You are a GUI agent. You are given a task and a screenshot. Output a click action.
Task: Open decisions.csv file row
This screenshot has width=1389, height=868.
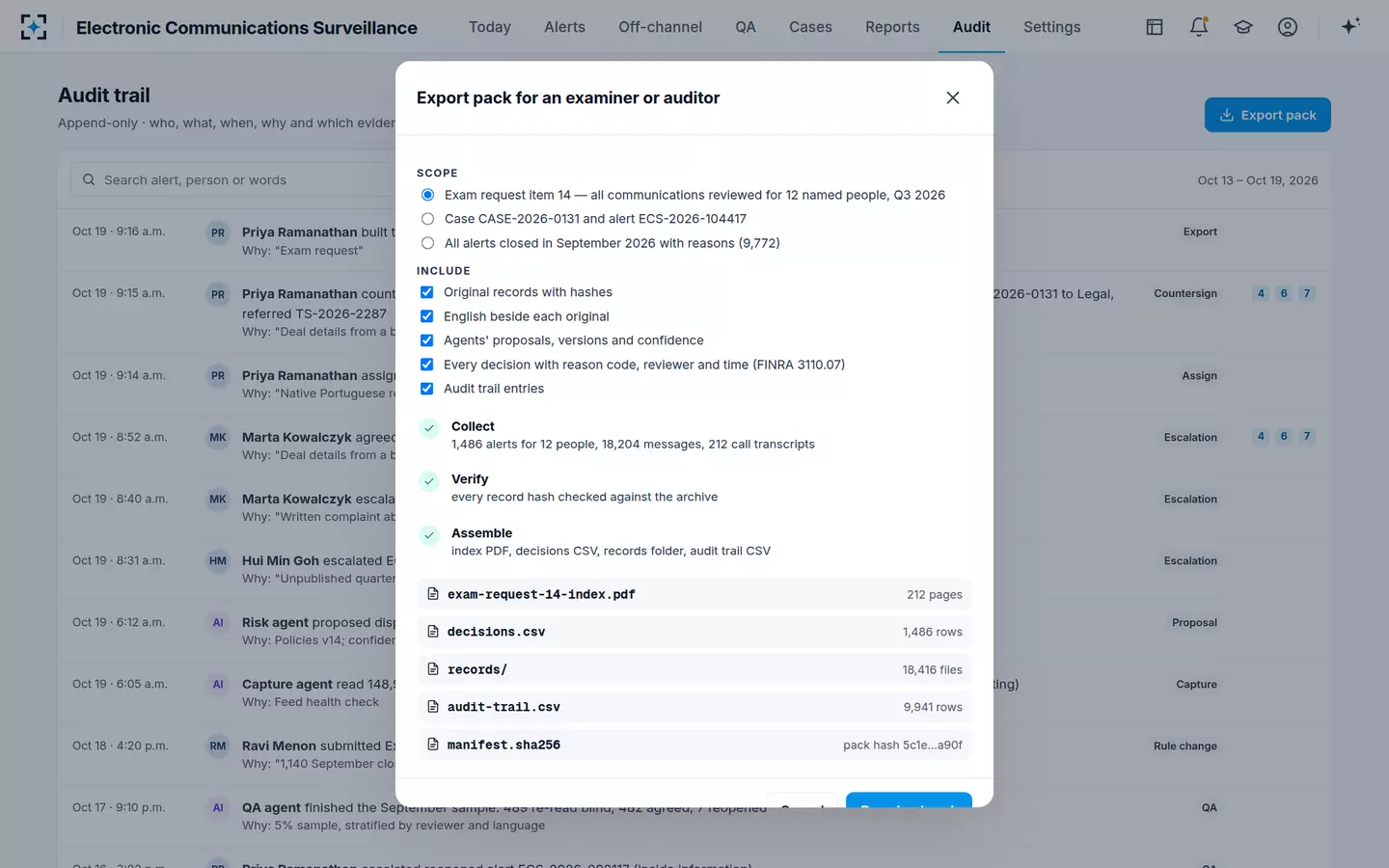coord(694,632)
